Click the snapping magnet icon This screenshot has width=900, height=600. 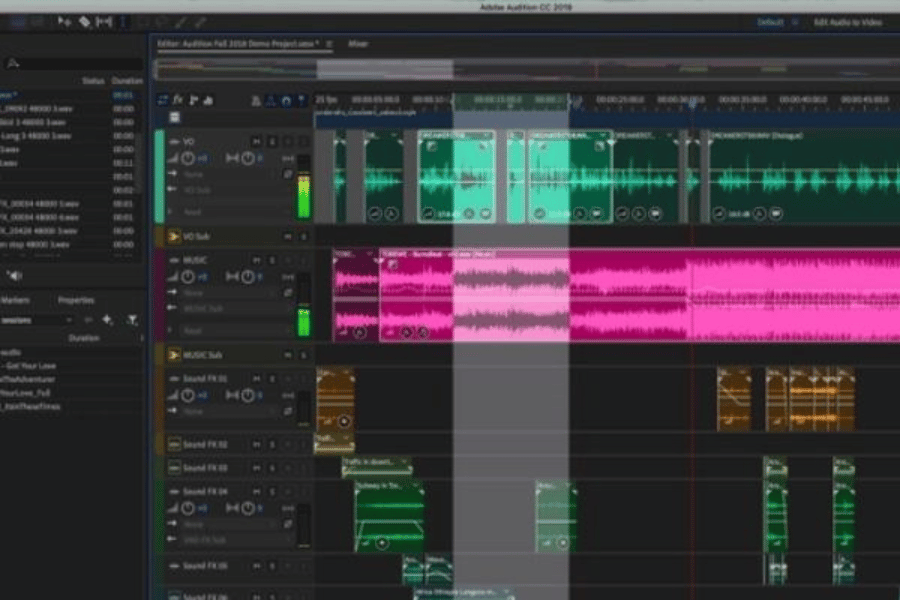coord(287,100)
